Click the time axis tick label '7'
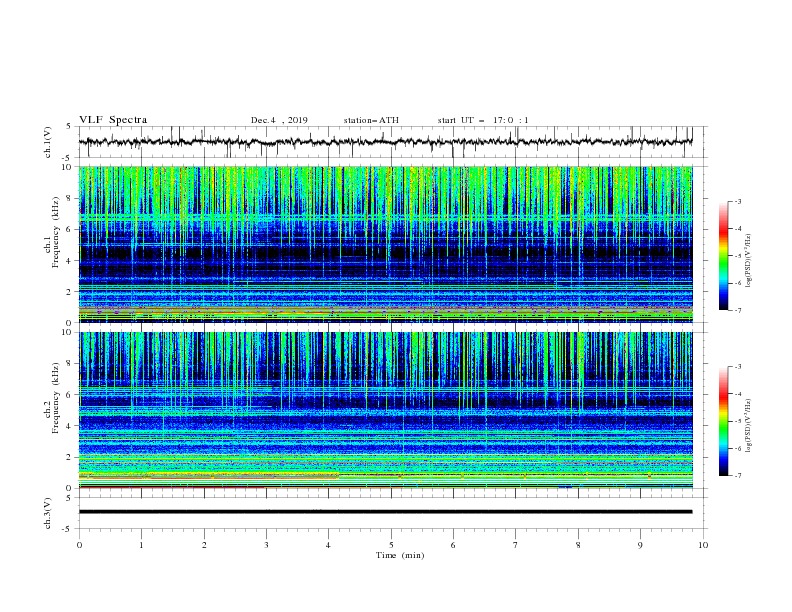Screen dimensions: 792x612 point(516,545)
